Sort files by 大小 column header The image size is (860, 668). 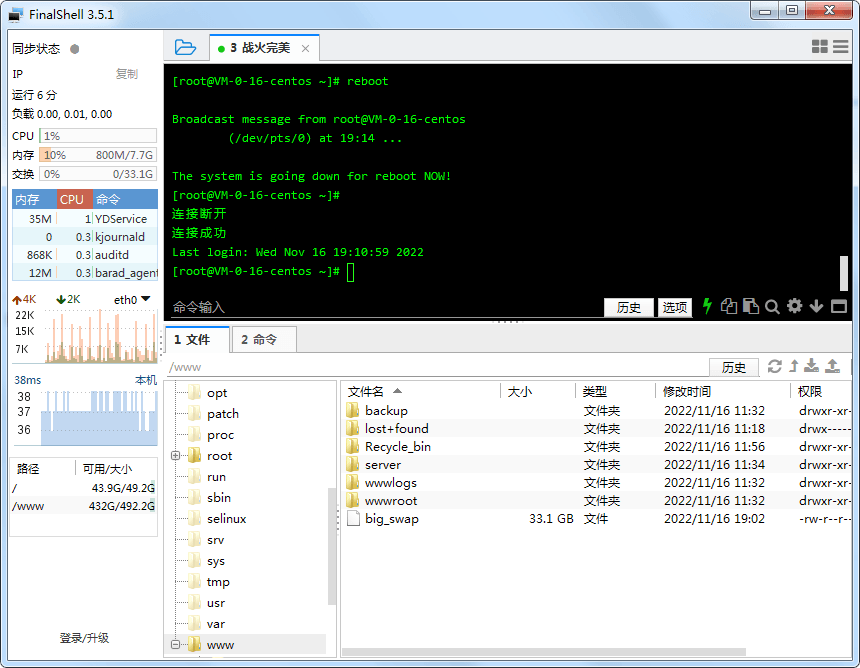[x=538, y=392]
